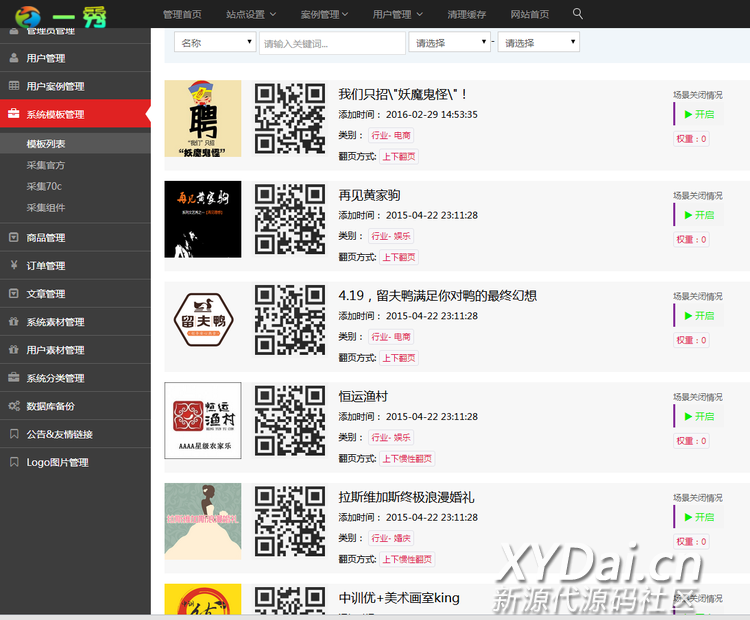This screenshot has width=750, height=620.
Task: Click user icon beside 用户管理 in sidebar
Action: pos(14,58)
